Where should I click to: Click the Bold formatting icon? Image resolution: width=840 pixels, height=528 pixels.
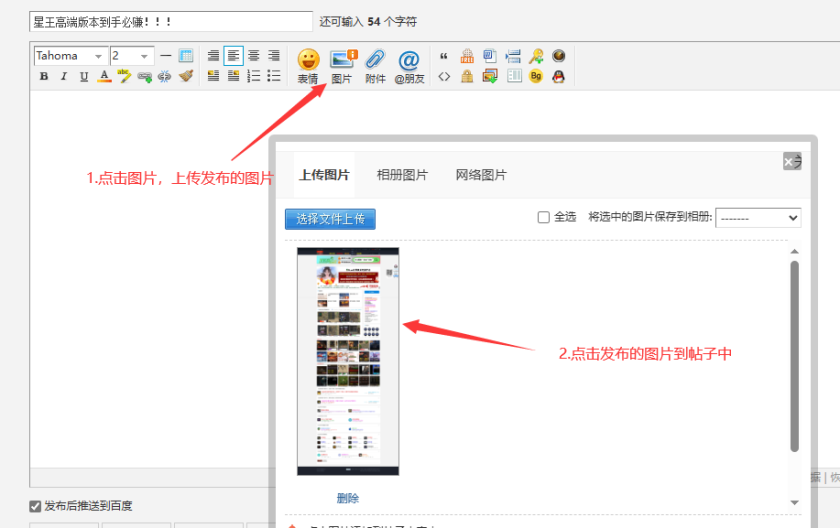tap(44, 76)
